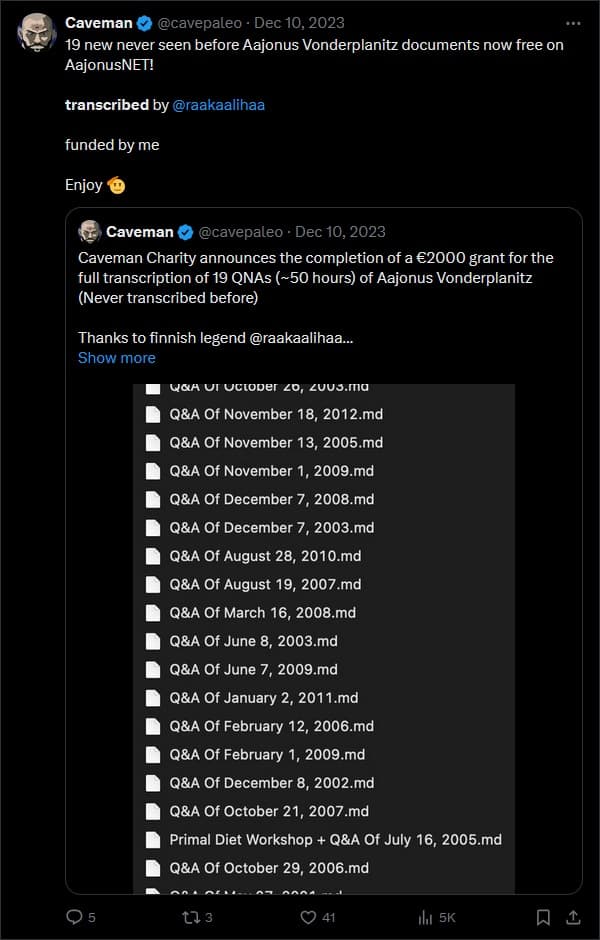This screenshot has height=940, width=600.
Task: Open Caveman's profile avatar at top
Action: coord(37,32)
